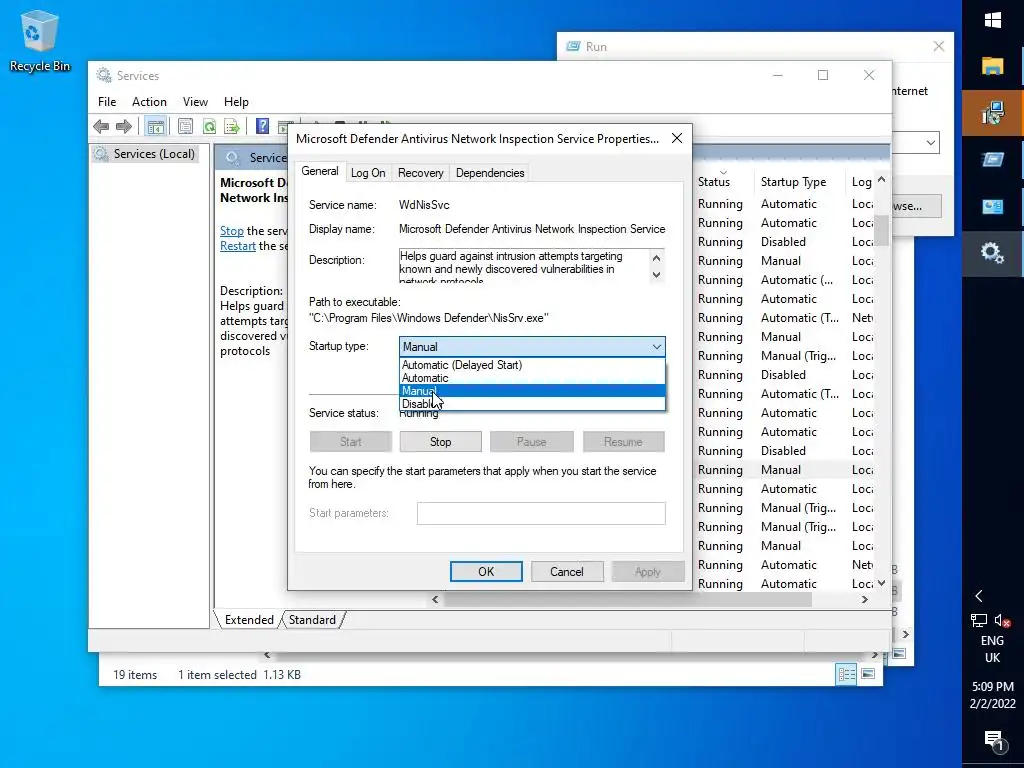Click the first 'Manual (Trig...' startup cell
Screen dimensions: 1024x768
point(798,356)
